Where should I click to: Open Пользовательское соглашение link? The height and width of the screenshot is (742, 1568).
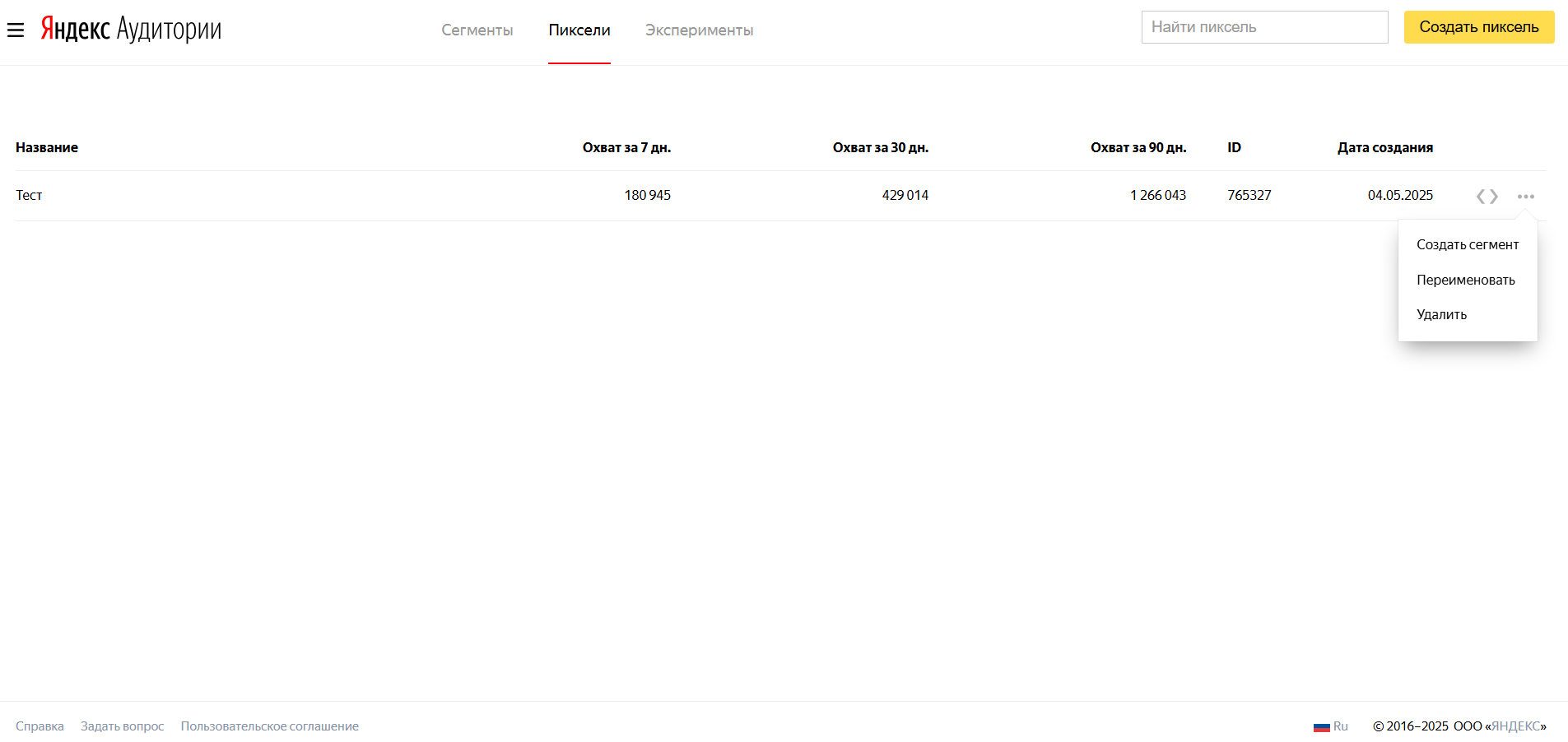269,726
